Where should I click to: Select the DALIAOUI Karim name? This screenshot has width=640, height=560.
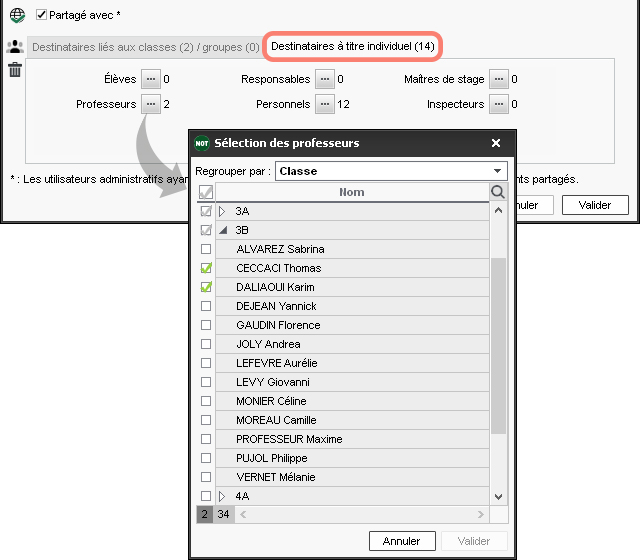pos(275,287)
